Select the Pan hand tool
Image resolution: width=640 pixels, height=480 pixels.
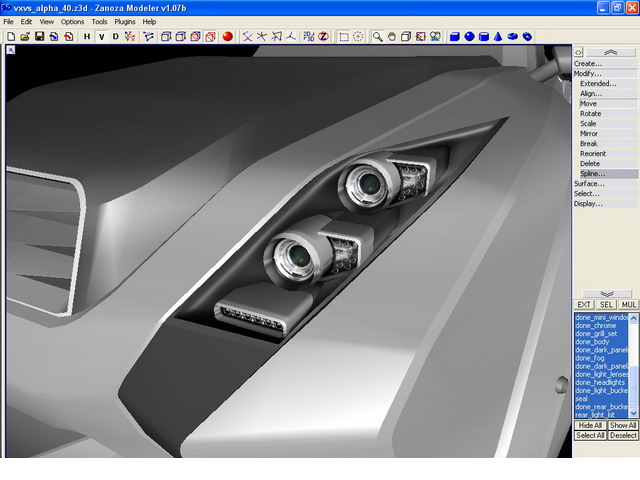pyautogui.click(x=392, y=36)
